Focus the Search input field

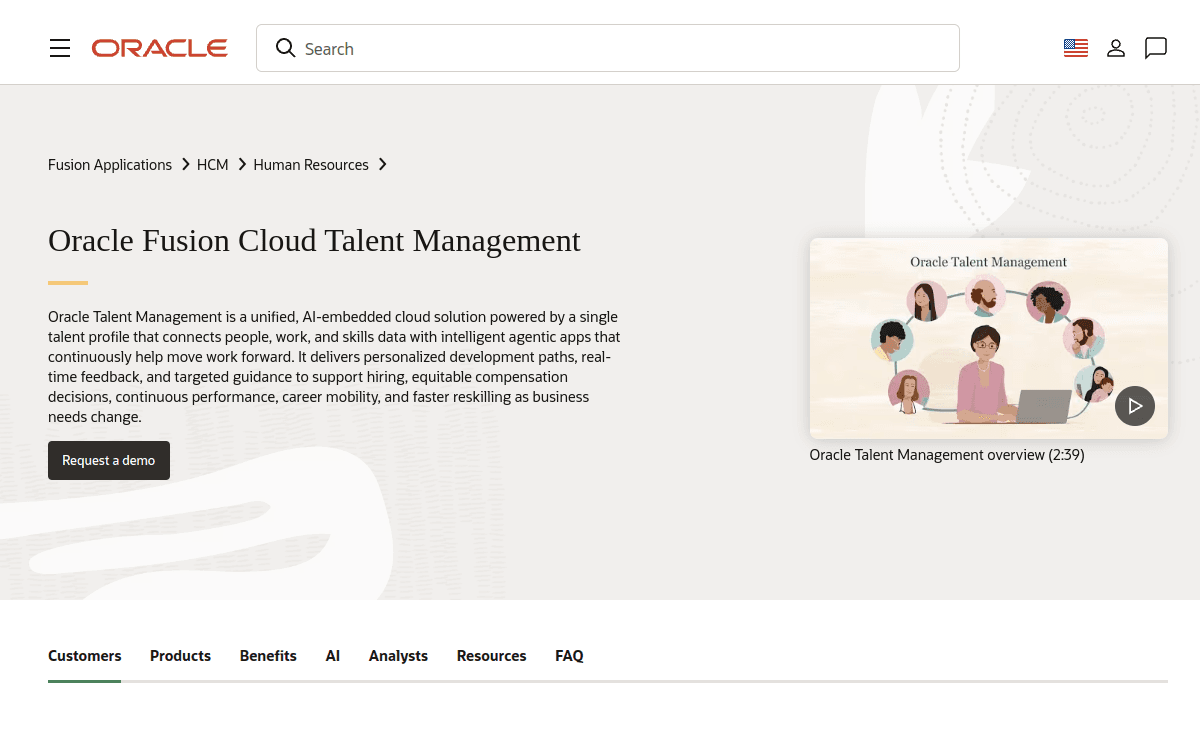[x=608, y=48]
